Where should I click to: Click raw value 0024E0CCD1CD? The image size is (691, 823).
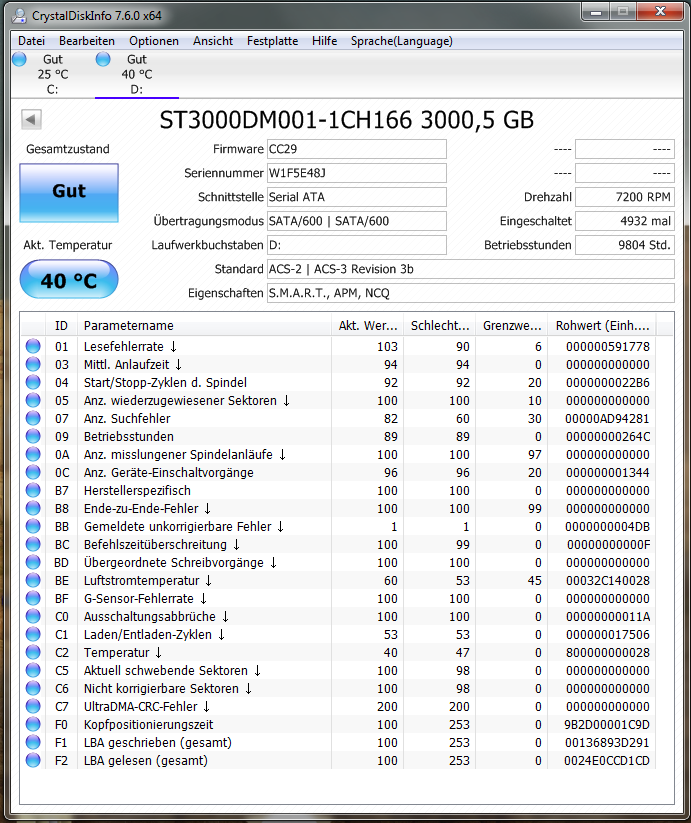tap(607, 761)
